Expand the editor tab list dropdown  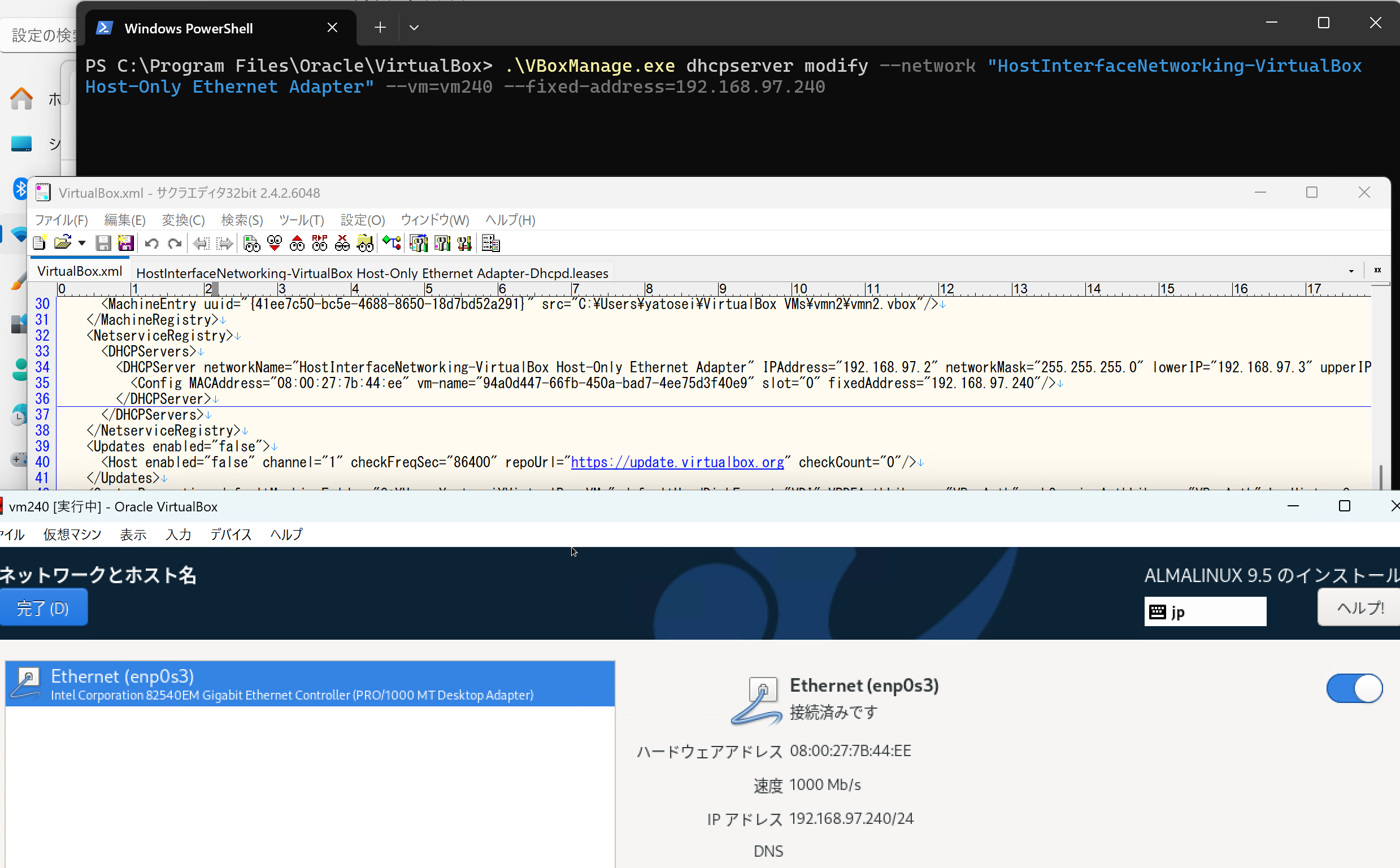[1351, 271]
